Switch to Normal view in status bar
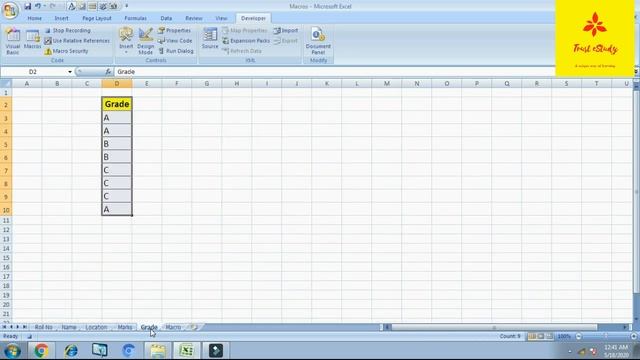Image resolution: width=640 pixels, height=360 pixels. point(532,336)
